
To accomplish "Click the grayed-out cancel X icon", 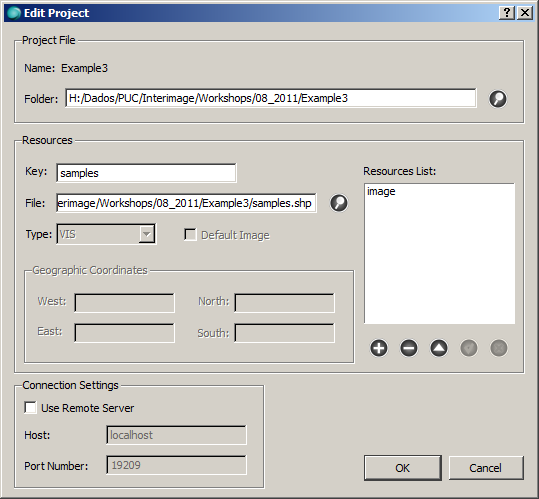I will point(498,348).
